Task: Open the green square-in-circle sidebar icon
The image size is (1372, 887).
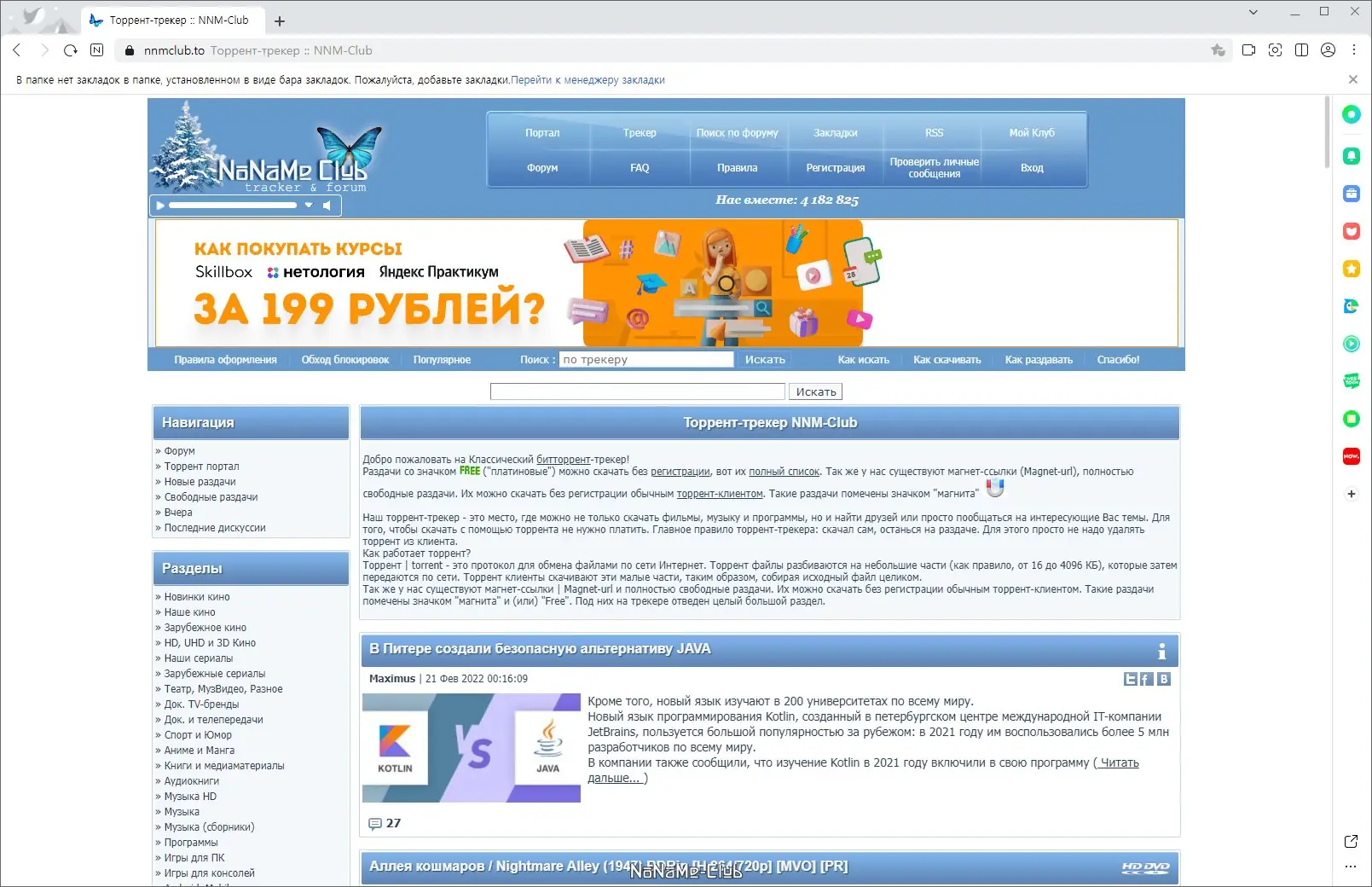Action: pyautogui.click(x=1352, y=419)
